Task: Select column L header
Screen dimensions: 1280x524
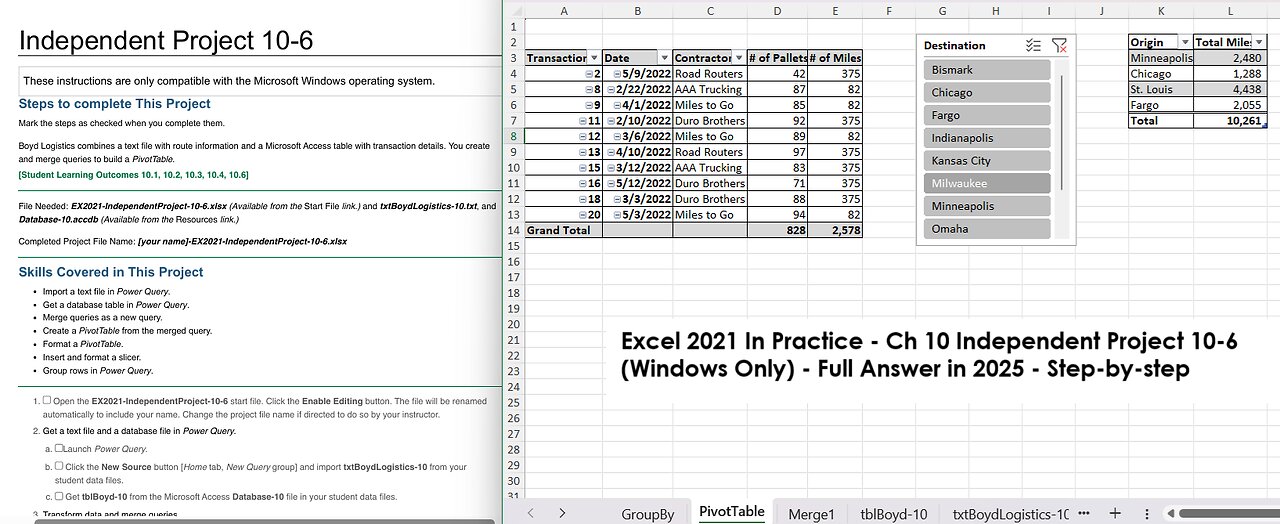Action: (x=1230, y=10)
